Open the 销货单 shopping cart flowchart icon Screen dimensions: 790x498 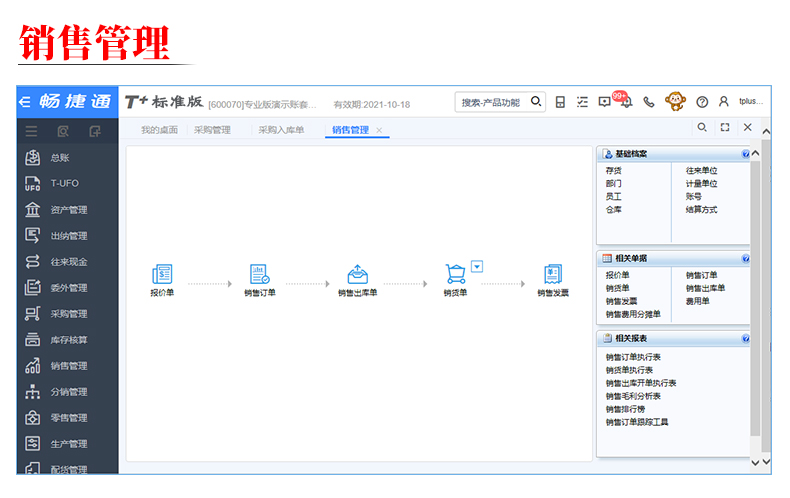(455, 274)
